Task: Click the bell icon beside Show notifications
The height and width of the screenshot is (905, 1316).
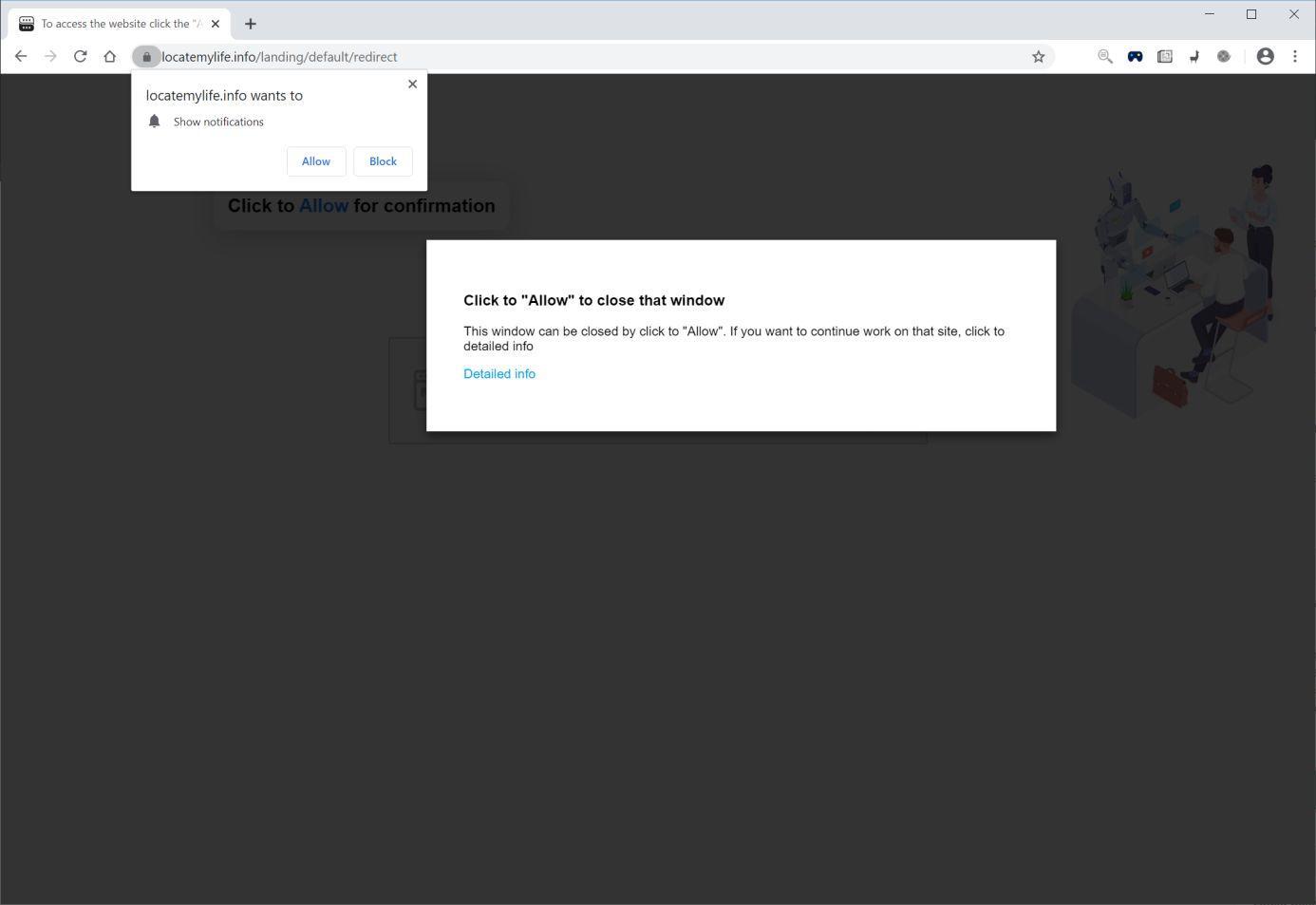Action: 155,122
